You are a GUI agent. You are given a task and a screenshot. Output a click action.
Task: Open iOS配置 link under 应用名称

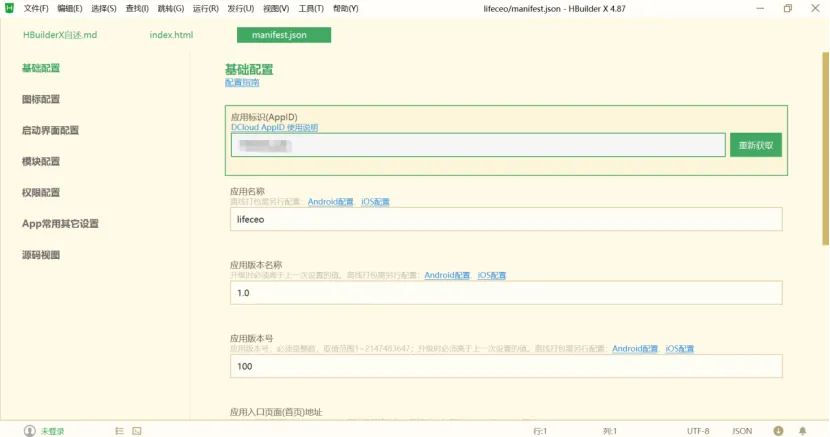(375, 202)
